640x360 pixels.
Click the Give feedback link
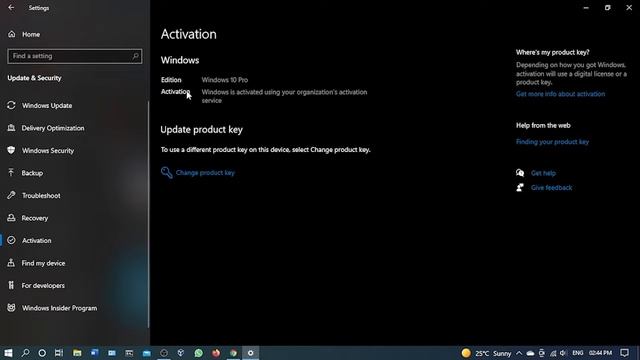(x=551, y=188)
